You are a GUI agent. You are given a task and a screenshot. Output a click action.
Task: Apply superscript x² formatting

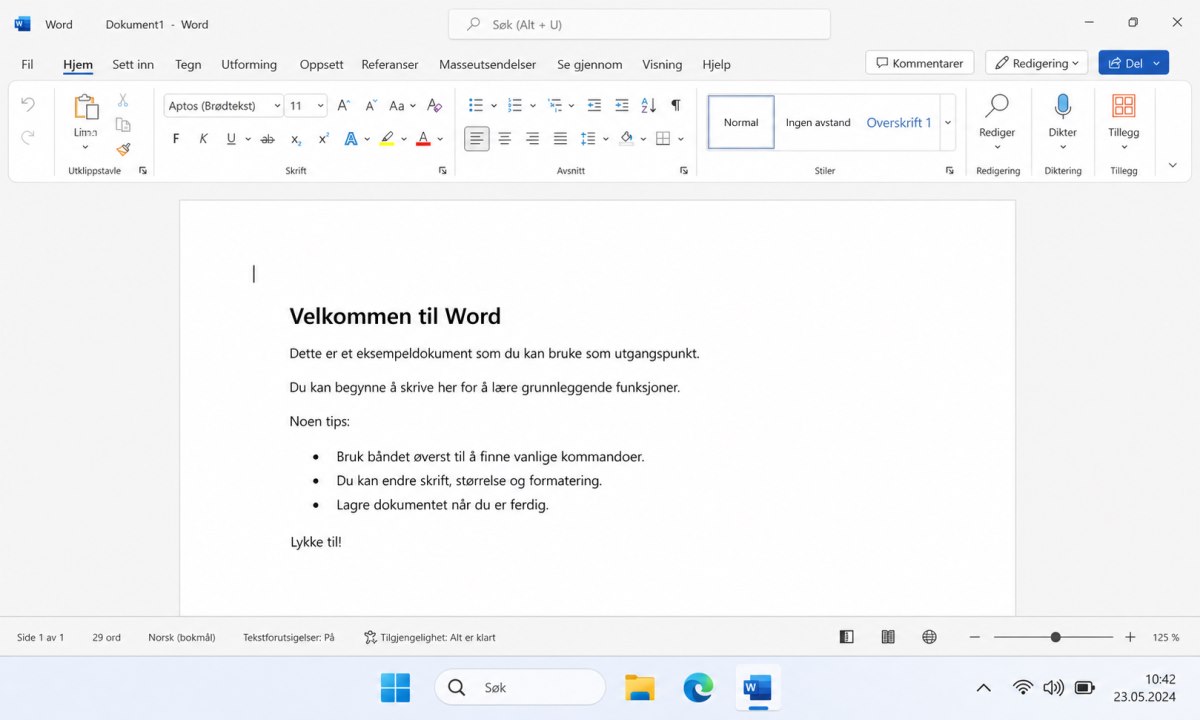[x=323, y=139]
